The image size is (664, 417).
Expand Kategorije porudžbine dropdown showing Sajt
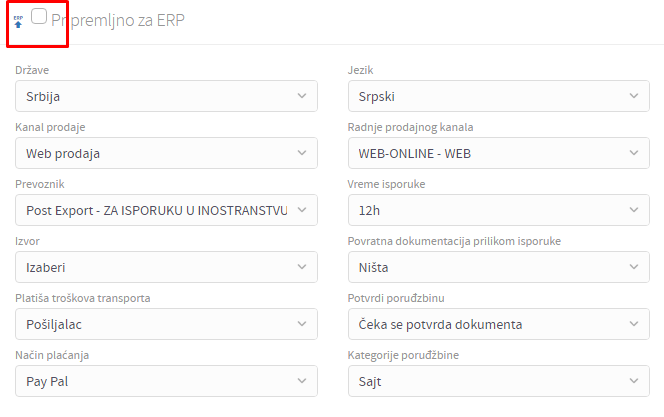pos(498,381)
